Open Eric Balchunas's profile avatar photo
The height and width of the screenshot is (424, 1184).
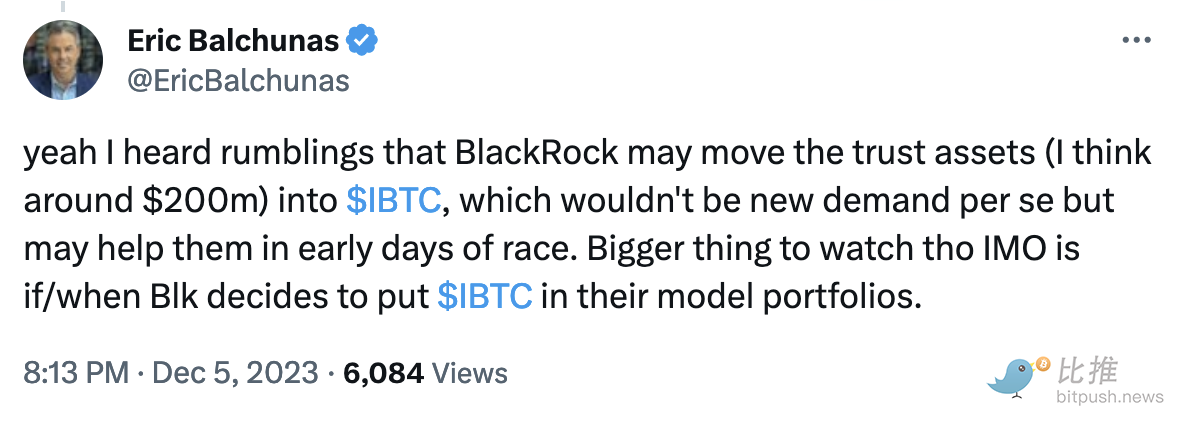tap(63, 59)
